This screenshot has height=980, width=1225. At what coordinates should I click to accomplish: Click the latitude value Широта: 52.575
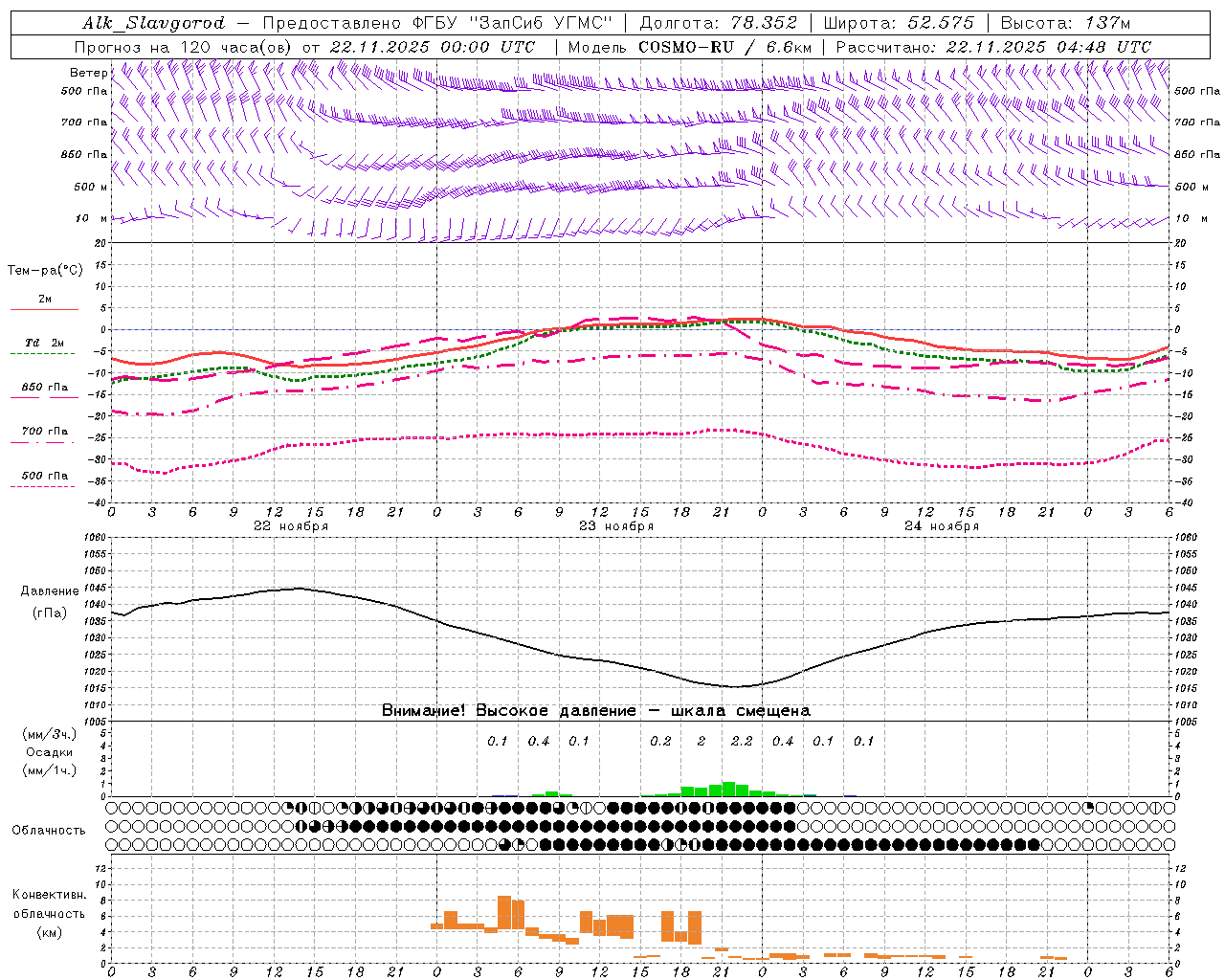coord(899,23)
